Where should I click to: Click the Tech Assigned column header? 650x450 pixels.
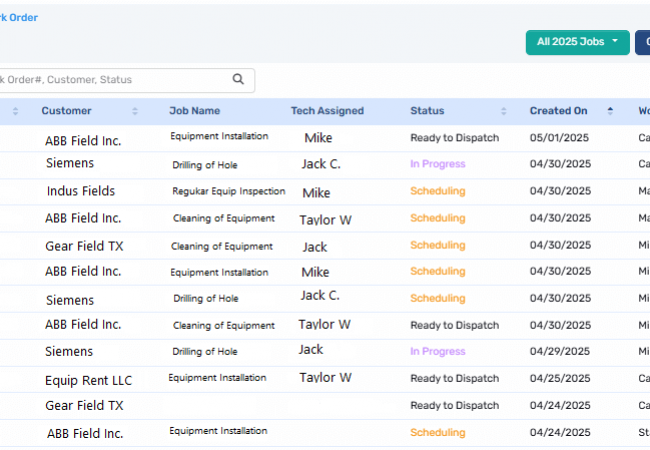[x=327, y=111]
